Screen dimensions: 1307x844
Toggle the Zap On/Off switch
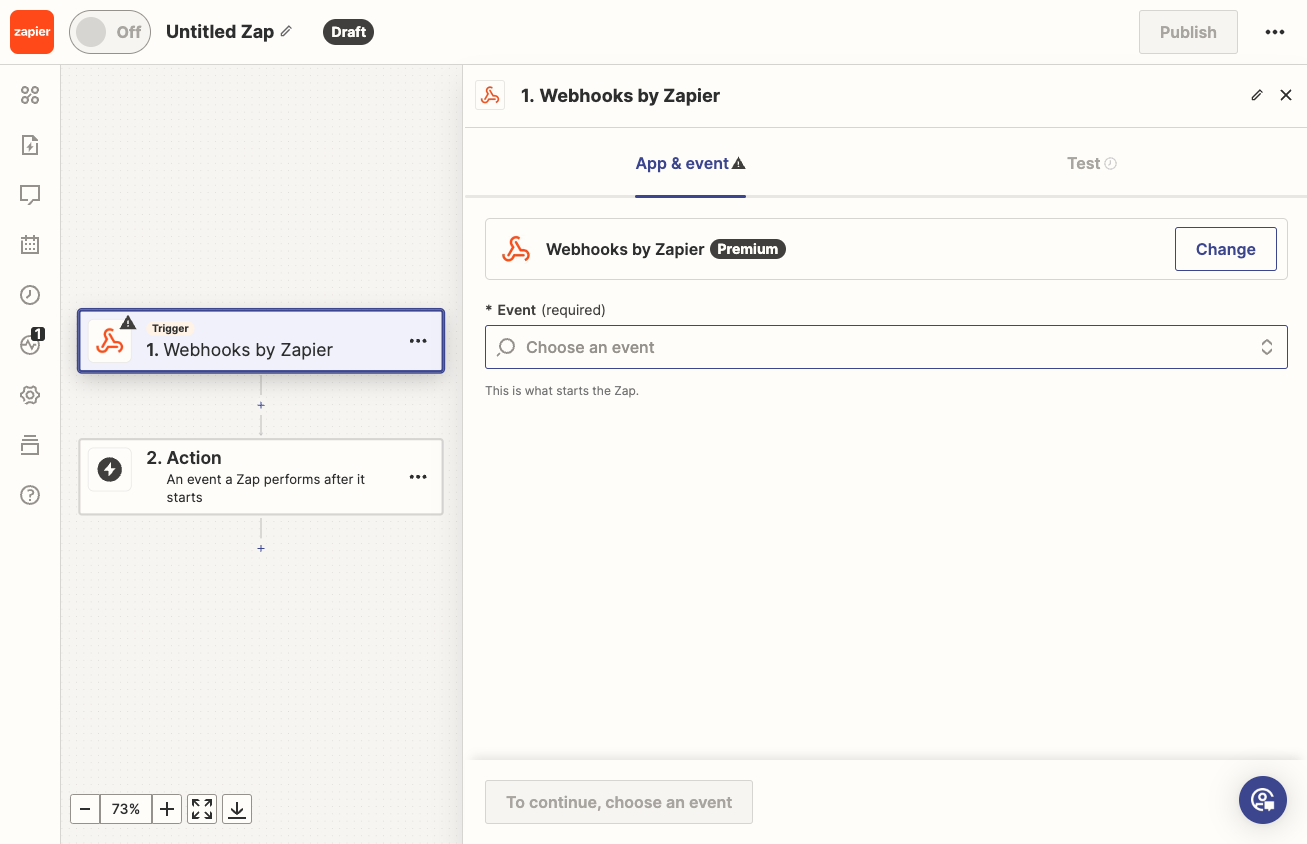coord(110,32)
